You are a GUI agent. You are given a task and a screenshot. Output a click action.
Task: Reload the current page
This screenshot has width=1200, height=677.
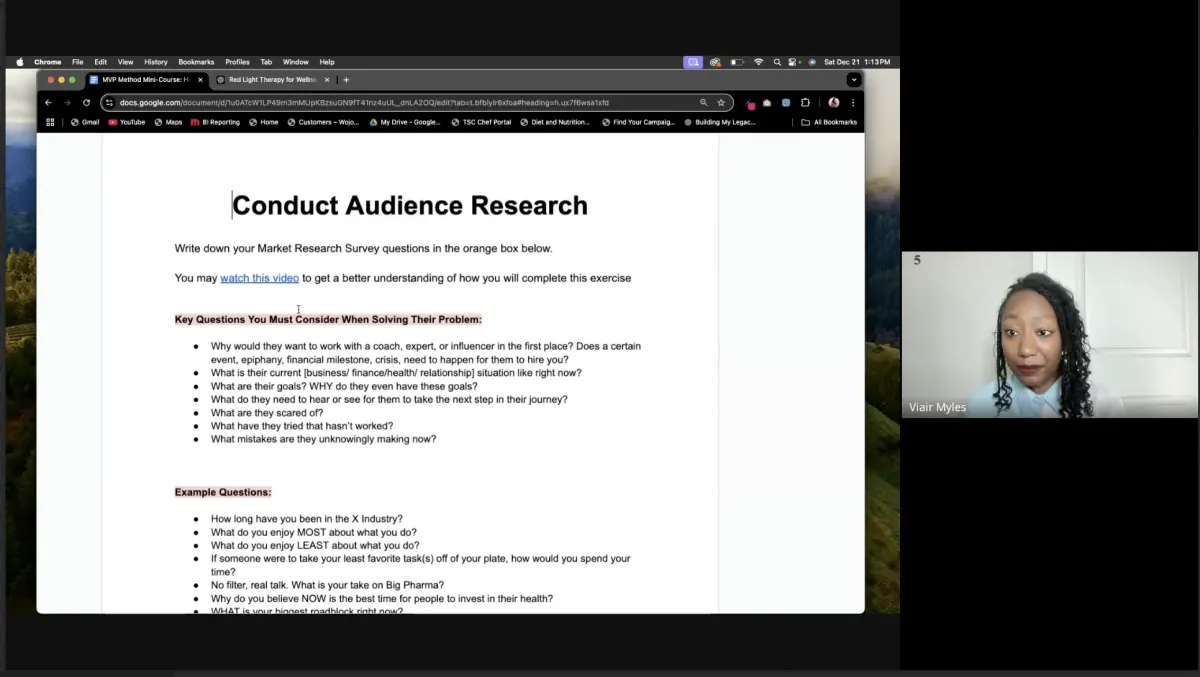[x=86, y=102]
